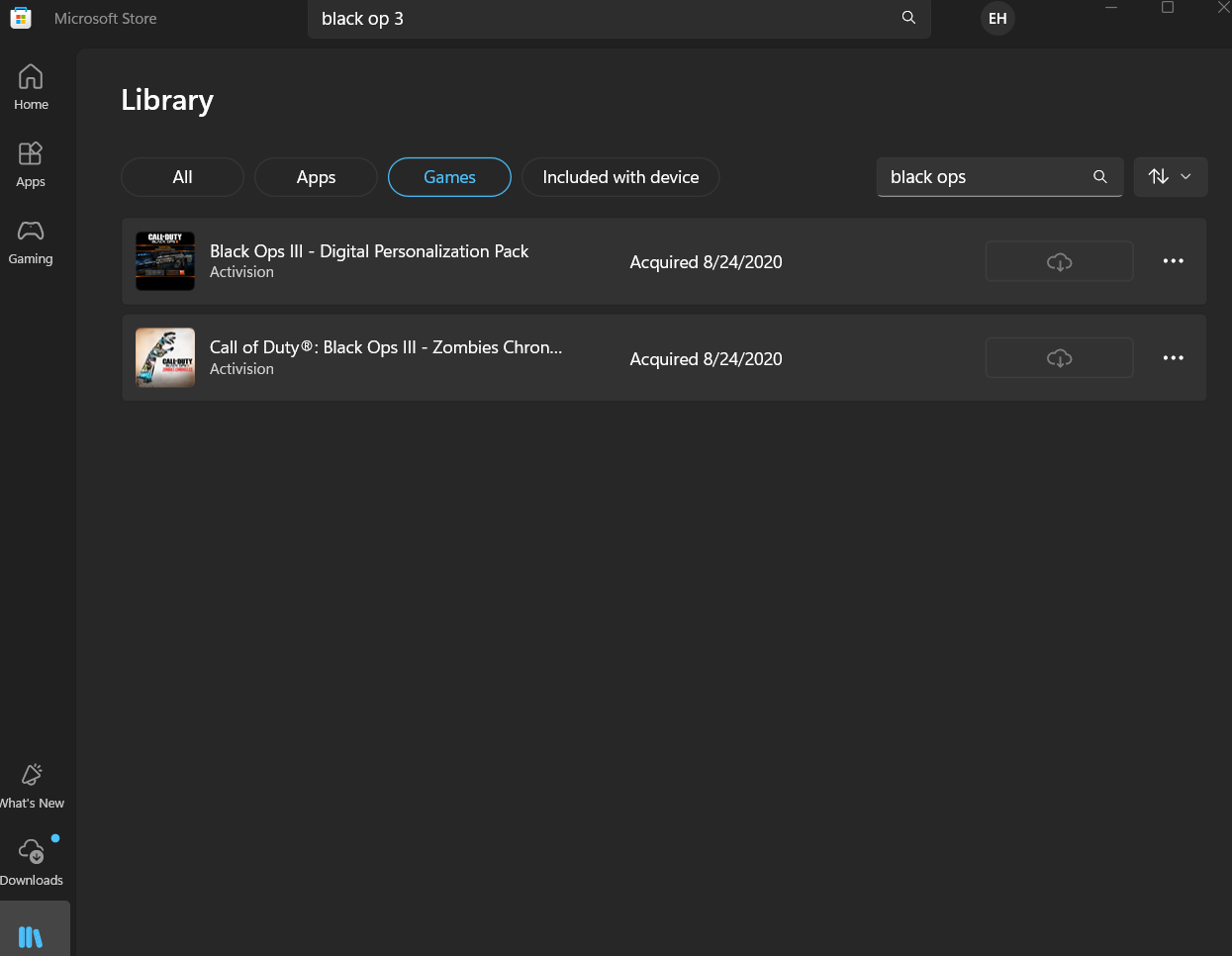The width and height of the screenshot is (1232, 956).
Task: Select the Games filter
Action: [x=449, y=177]
